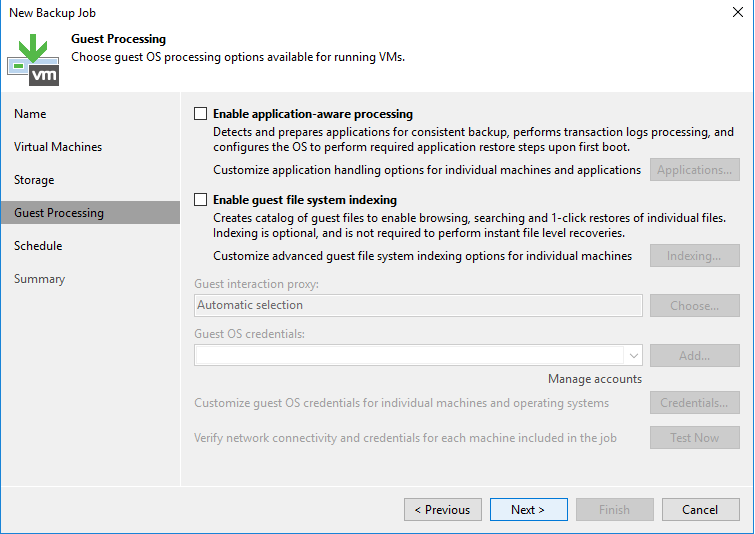
Task: Jump to the Schedule step
Action: pyautogui.click(x=38, y=246)
